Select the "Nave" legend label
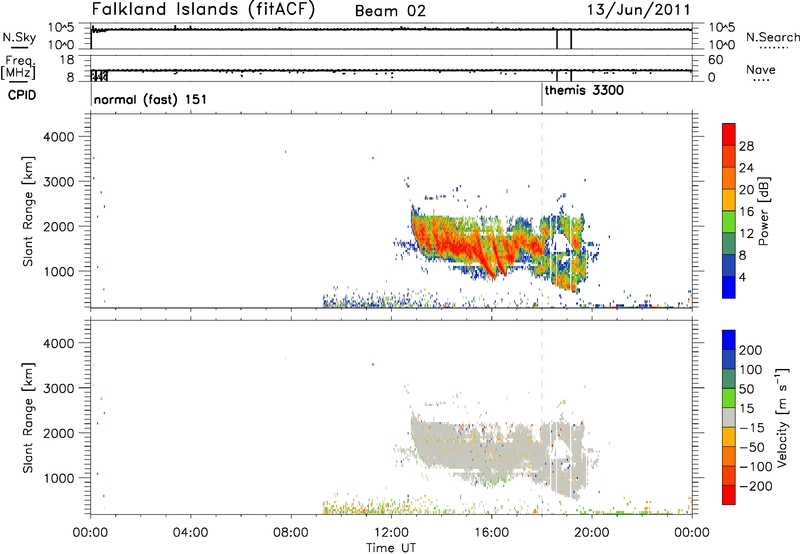The height and width of the screenshot is (554, 800). [761, 69]
